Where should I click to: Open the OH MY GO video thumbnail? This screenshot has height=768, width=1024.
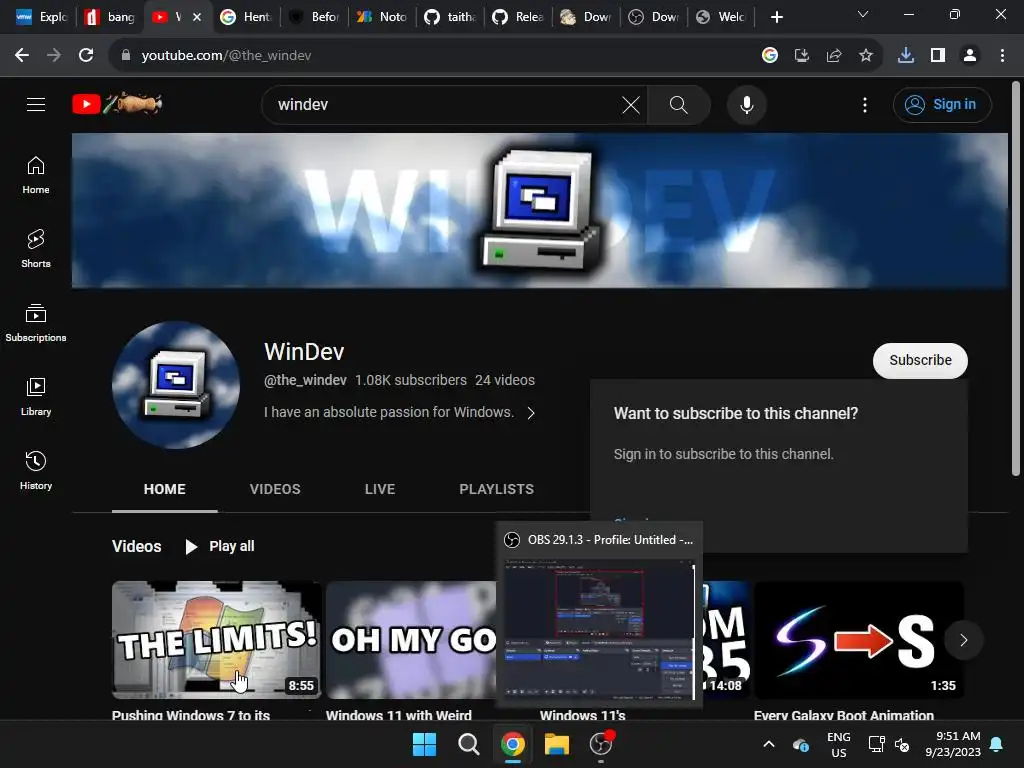pos(411,639)
